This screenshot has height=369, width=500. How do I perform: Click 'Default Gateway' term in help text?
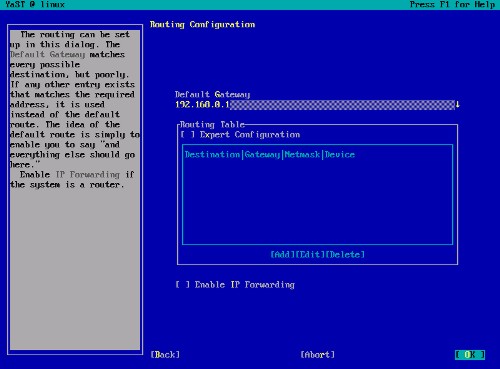(x=47, y=55)
